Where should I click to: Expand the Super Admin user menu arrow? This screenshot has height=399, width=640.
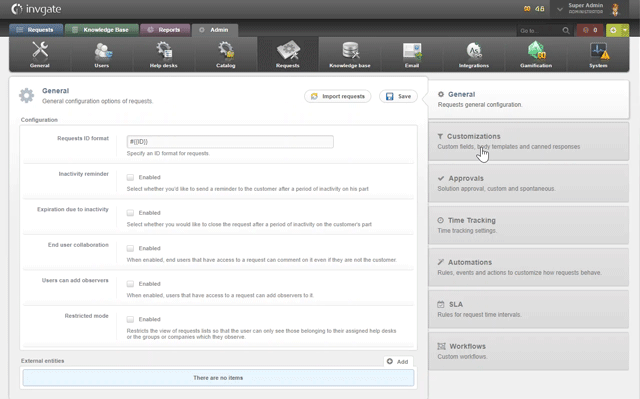[x=560, y=9]
